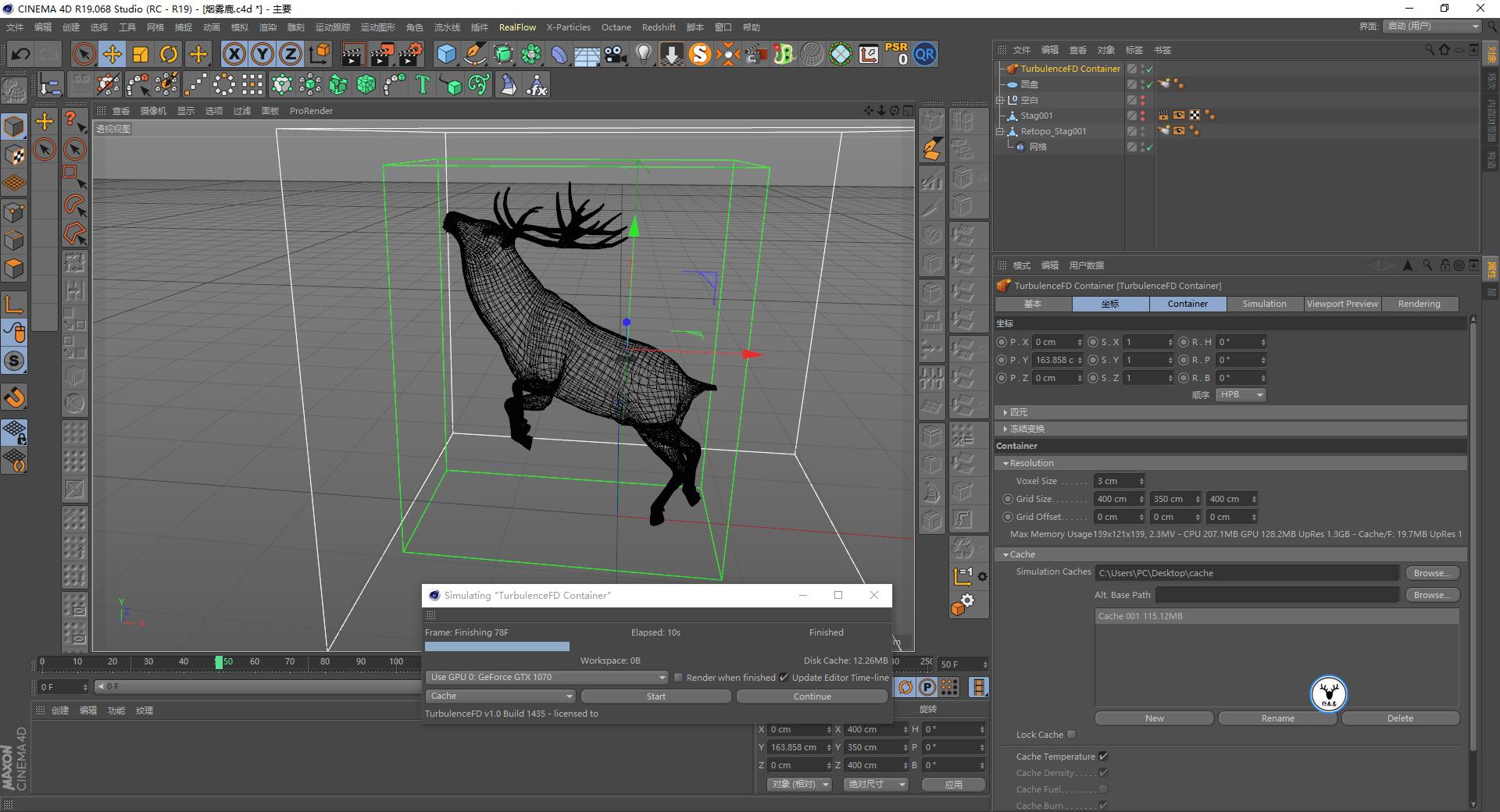Enable the Render when finished checkbox
Image resolution: width=1500 pixels, height=812 pixels.
(x=678, y=677)
